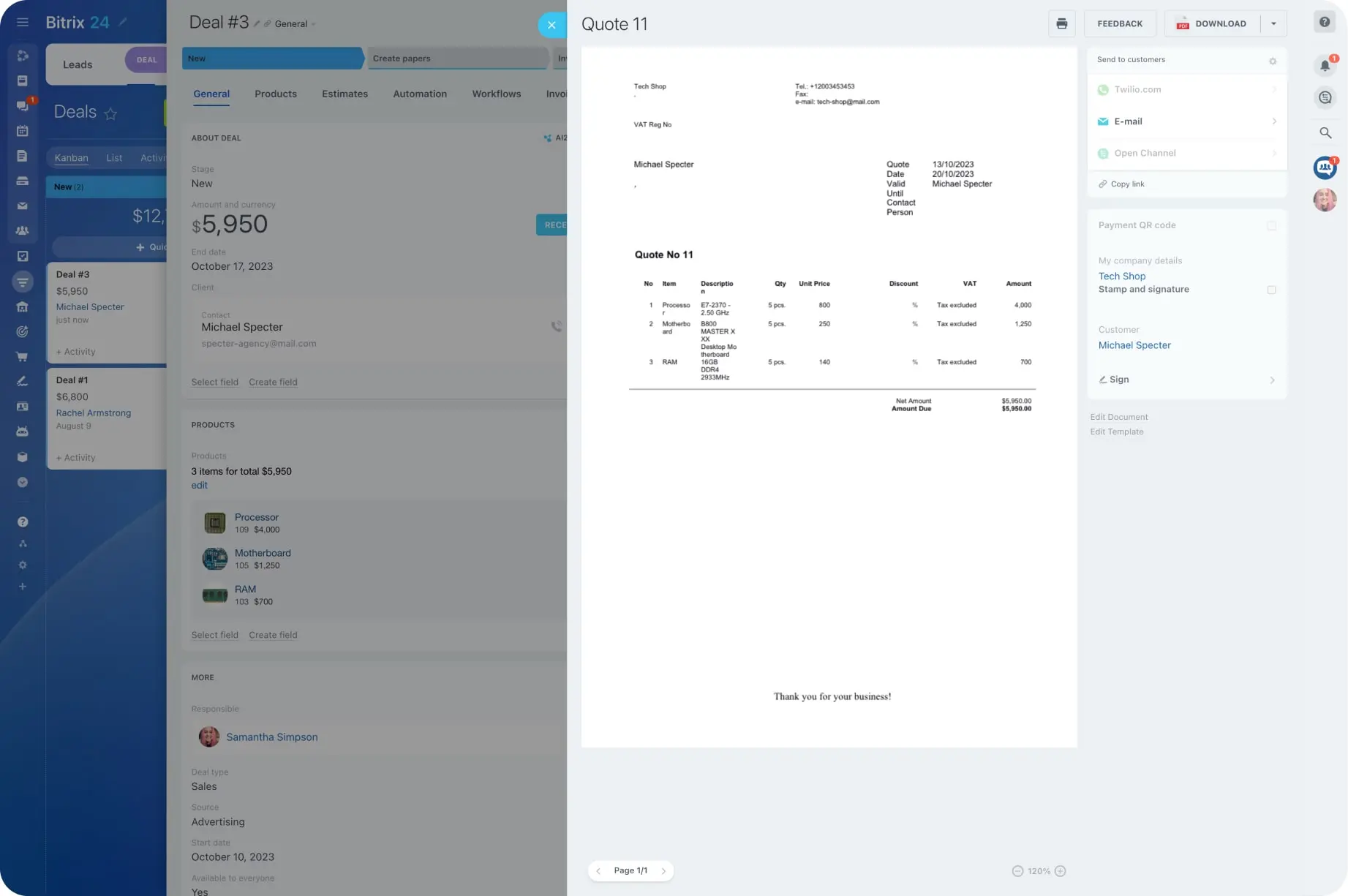The width and height of the screenshot is (1348, 896).
Task: Open the hamburger menu beside Bitrix 24
Action: click(23, 23)
